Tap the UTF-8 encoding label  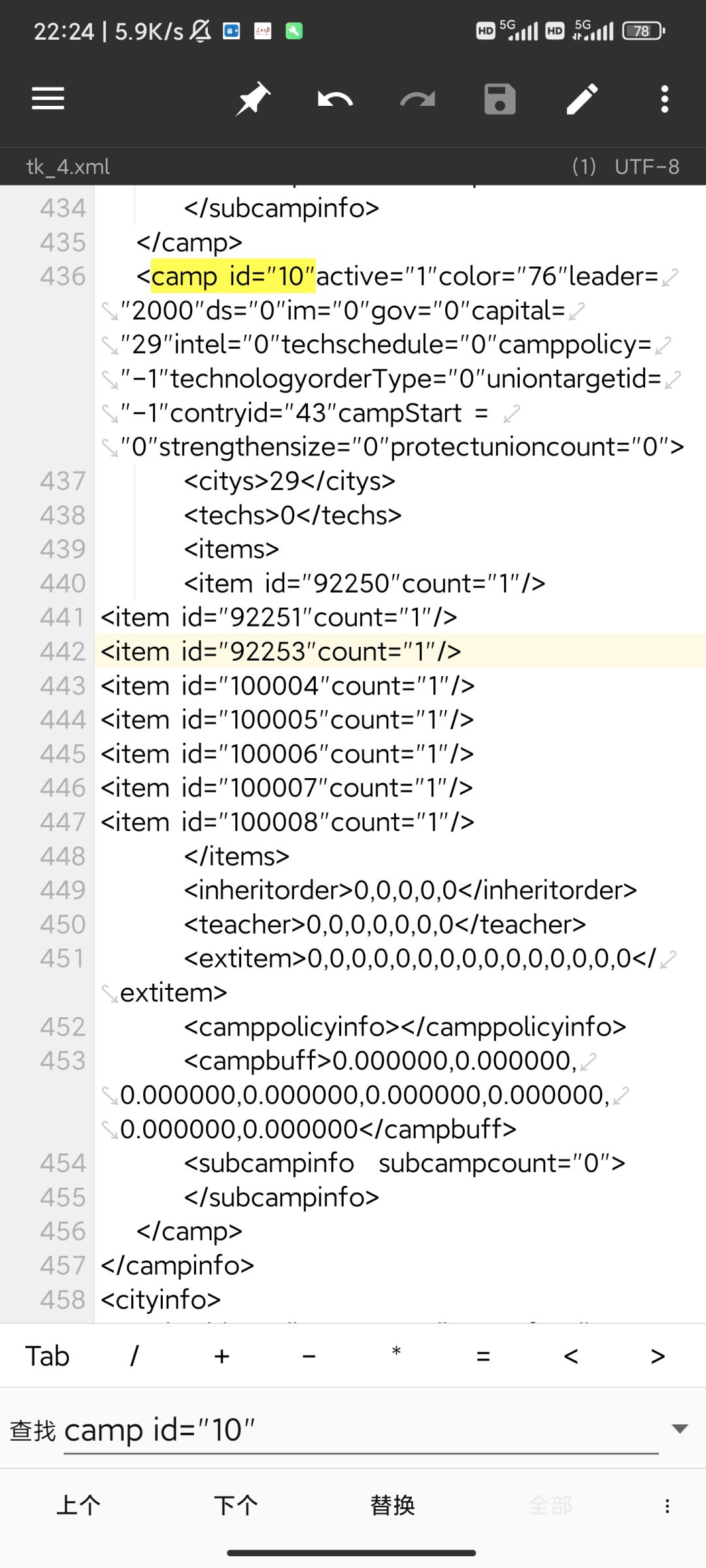[x=647, y=167]
